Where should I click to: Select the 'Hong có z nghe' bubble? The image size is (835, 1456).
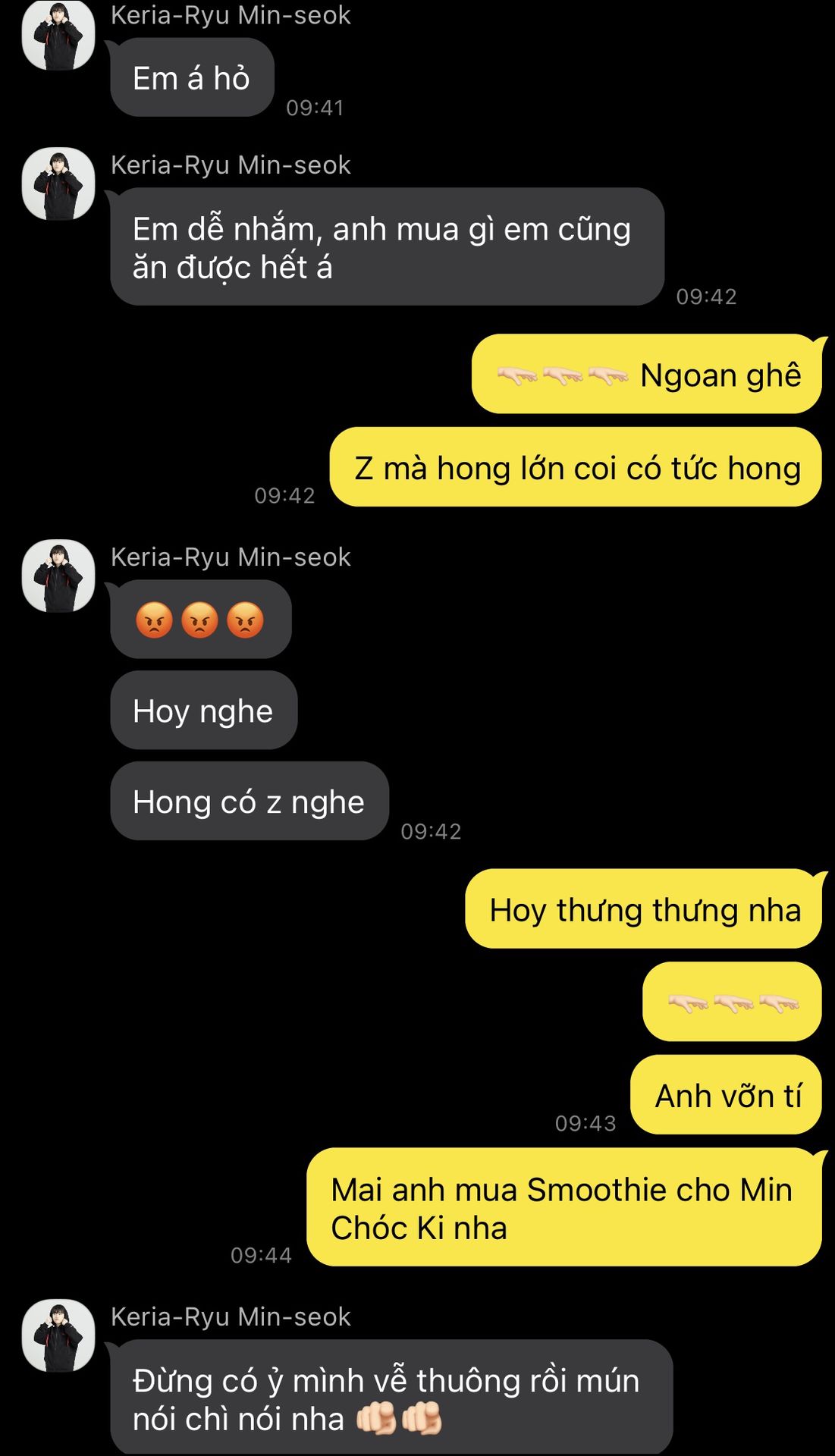250,802
